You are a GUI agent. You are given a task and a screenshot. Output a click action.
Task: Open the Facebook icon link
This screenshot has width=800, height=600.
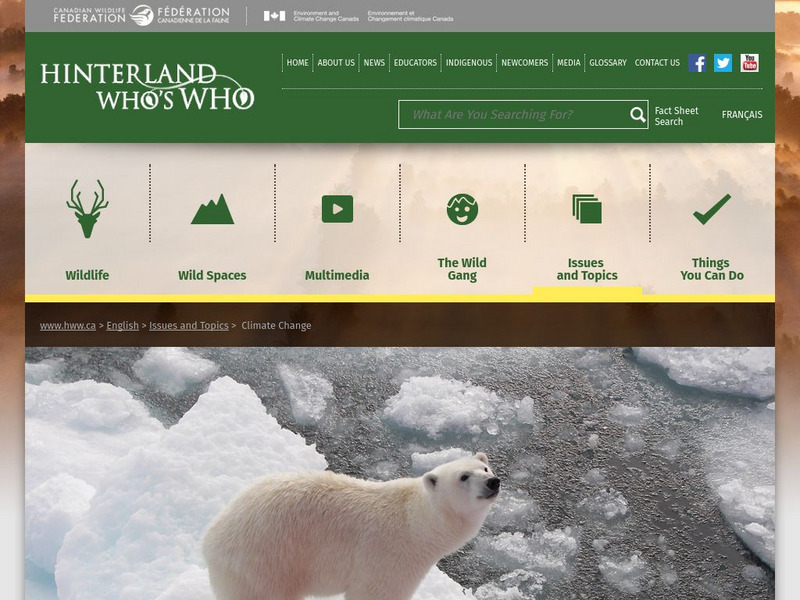[x=697, y=63]
